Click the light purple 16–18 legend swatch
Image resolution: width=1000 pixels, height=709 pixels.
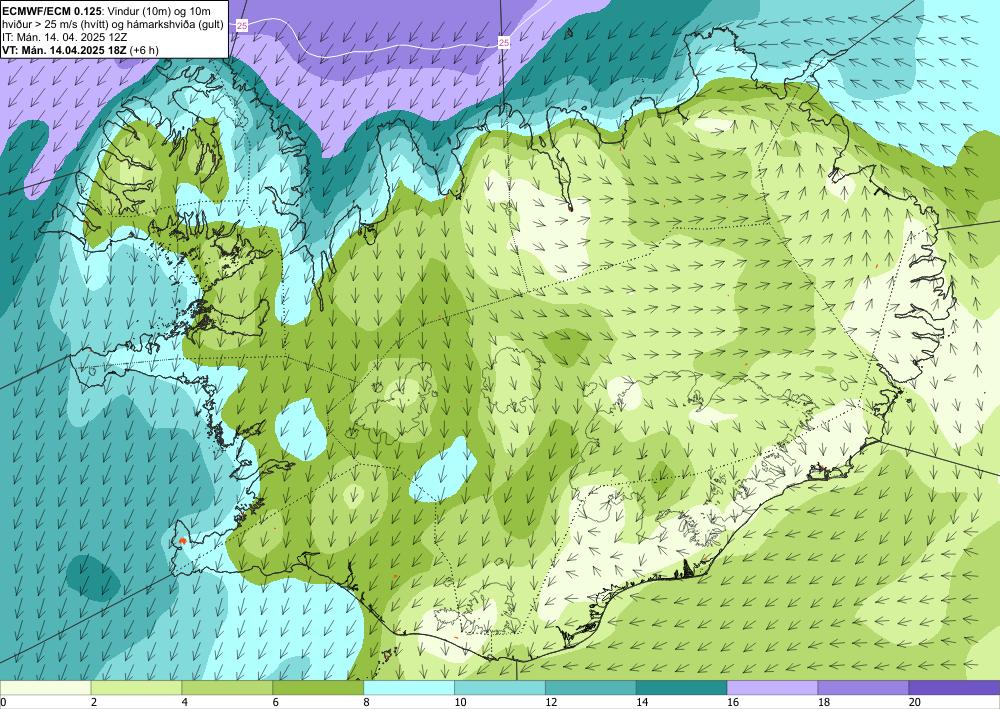pyautogui.click(x=772, y=688)
